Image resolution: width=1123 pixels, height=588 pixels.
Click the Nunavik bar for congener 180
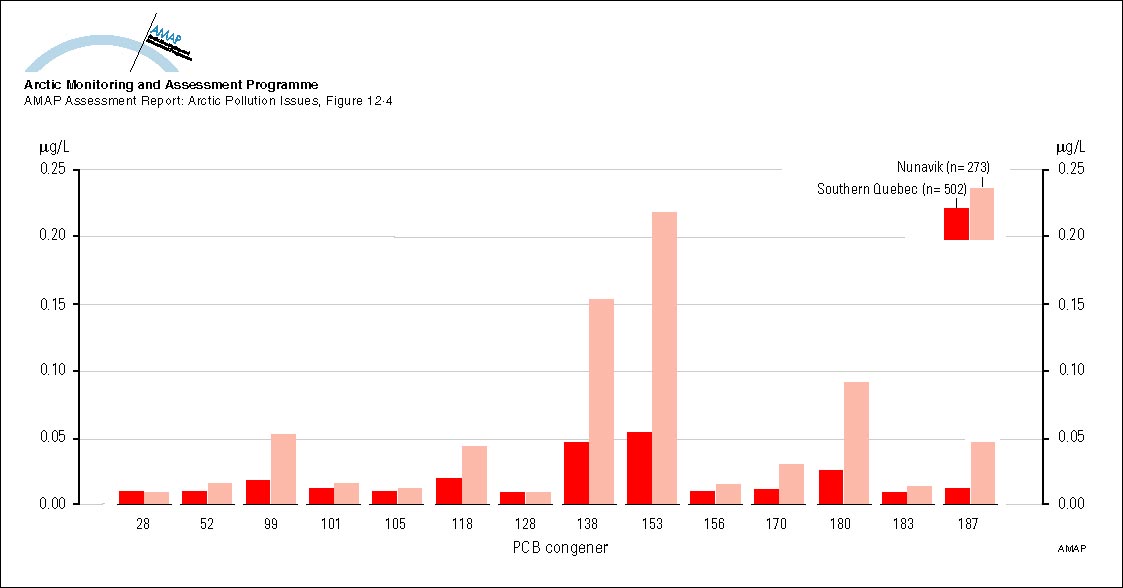point(856,442)
